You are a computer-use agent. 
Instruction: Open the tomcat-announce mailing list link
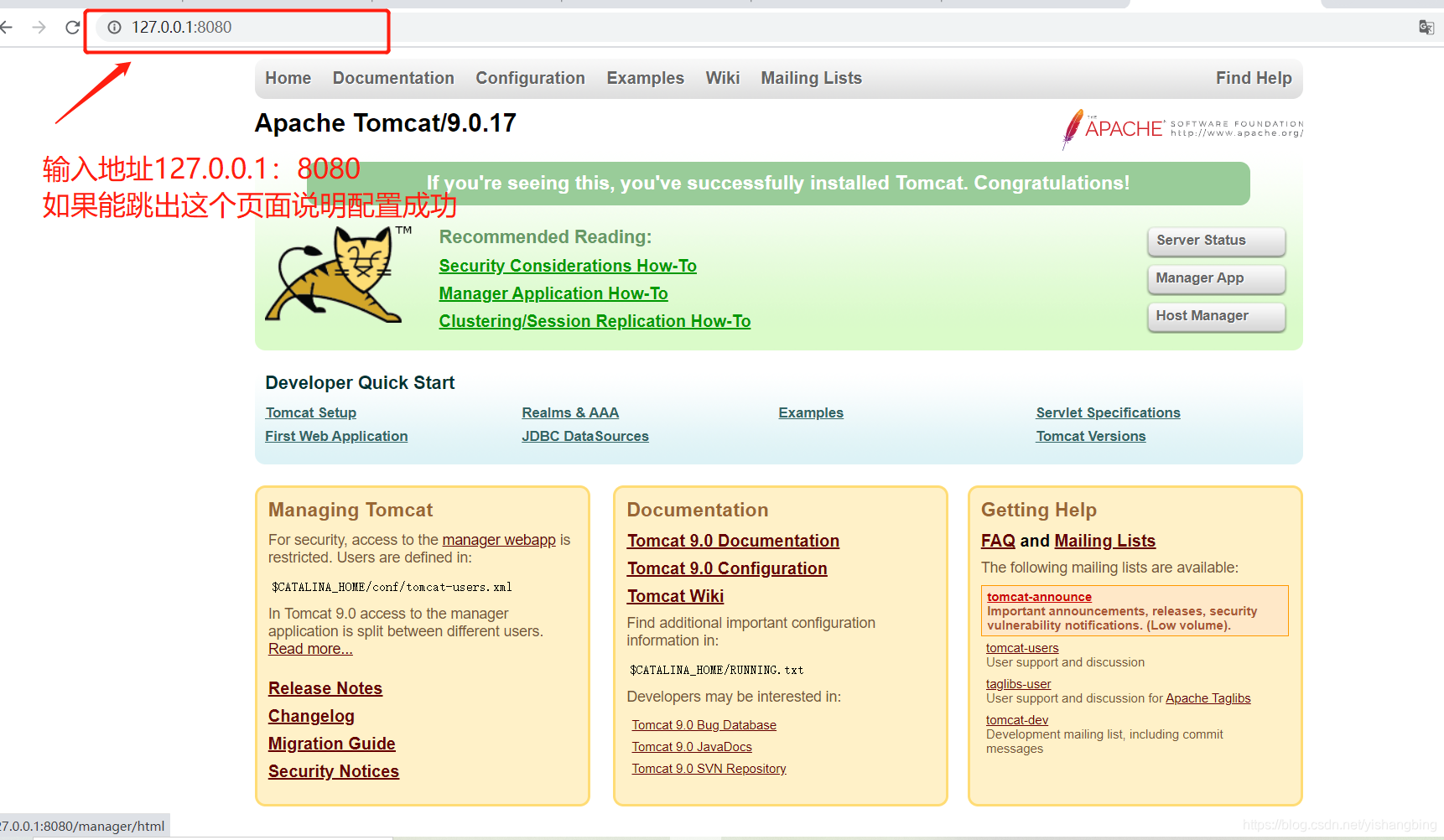[1039, 597]
